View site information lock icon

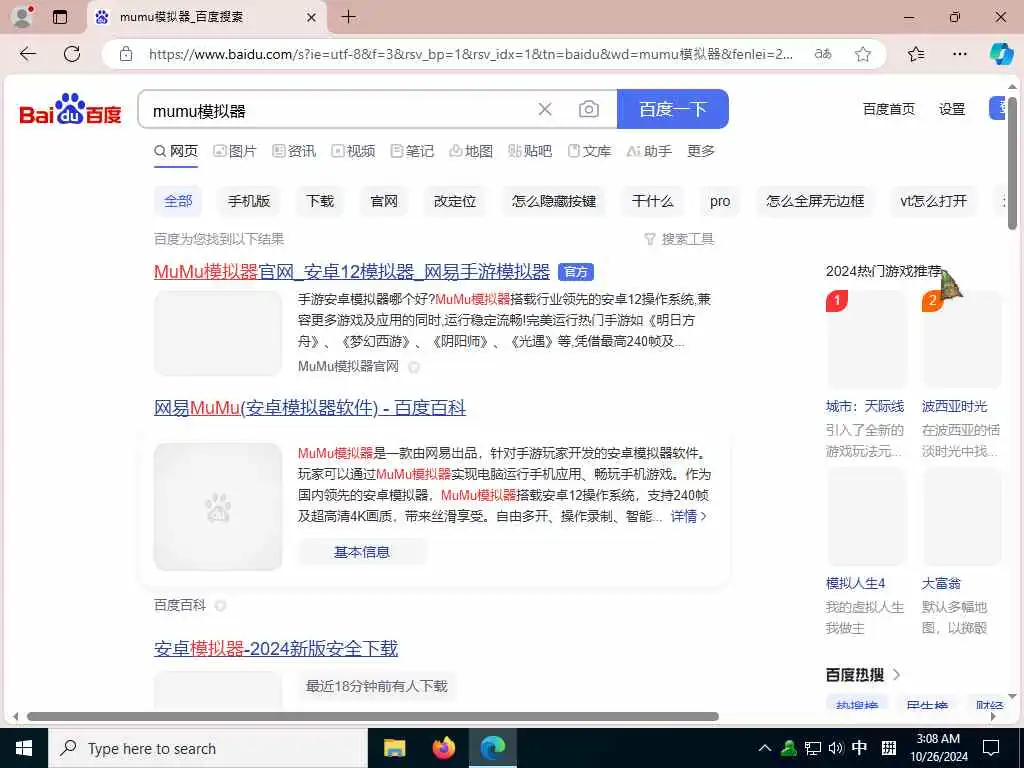pyautogui.click(x=126, y=54)
